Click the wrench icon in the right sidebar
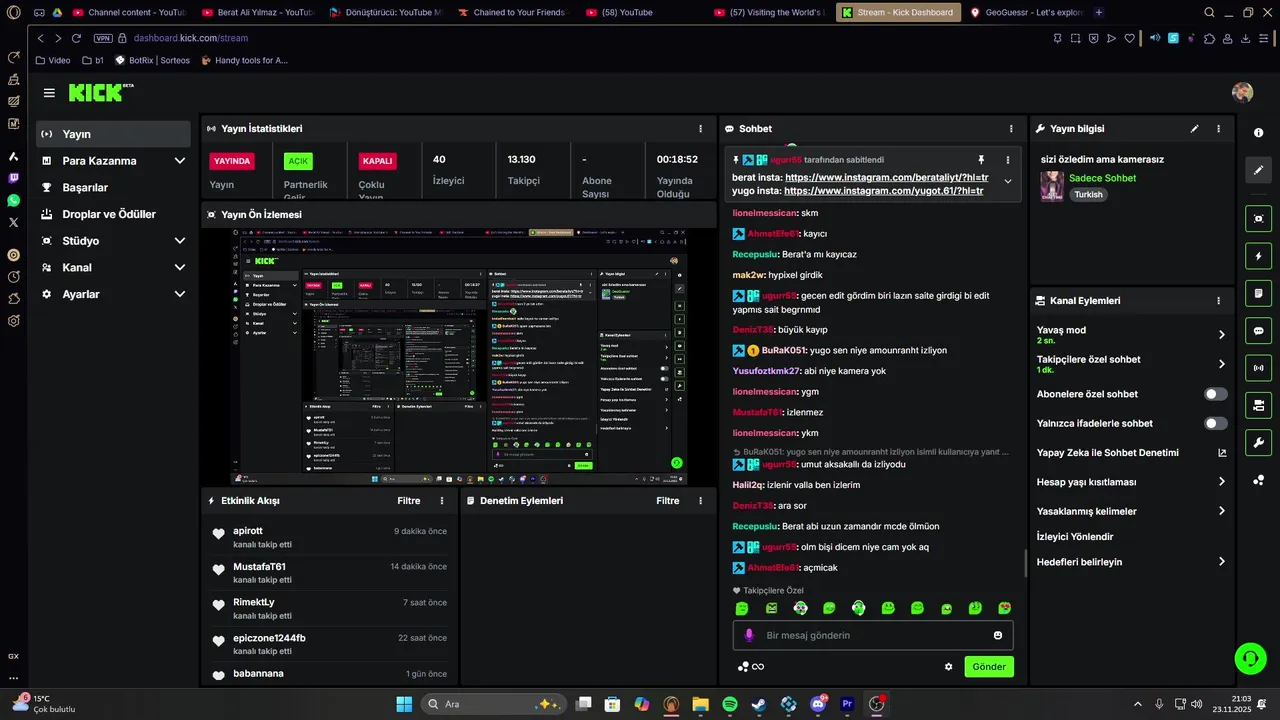The image size is (1280, 720). pyautogui.click(x=1258, y=442)
